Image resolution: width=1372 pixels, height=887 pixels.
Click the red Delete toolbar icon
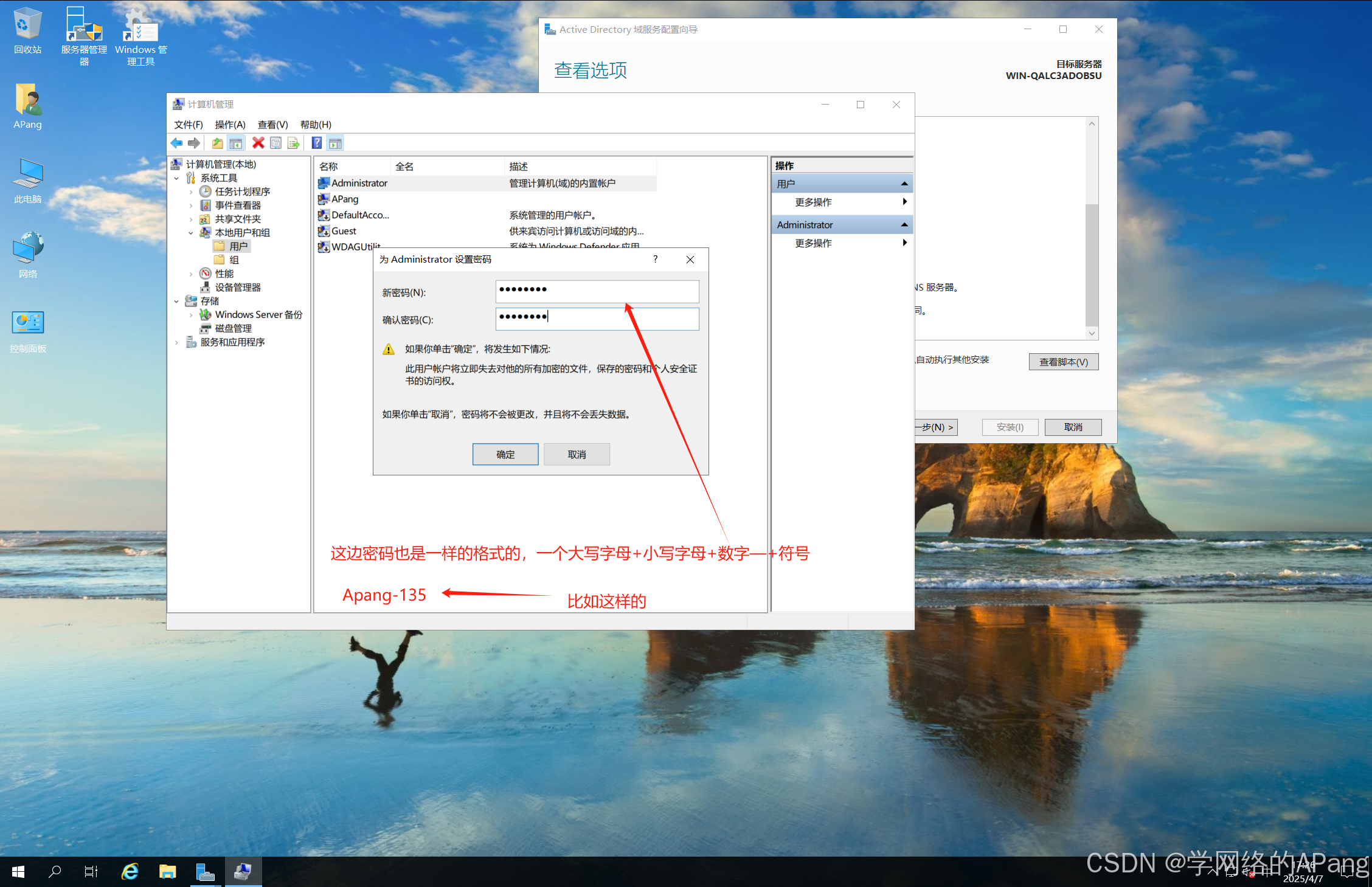tap(258, 143)
